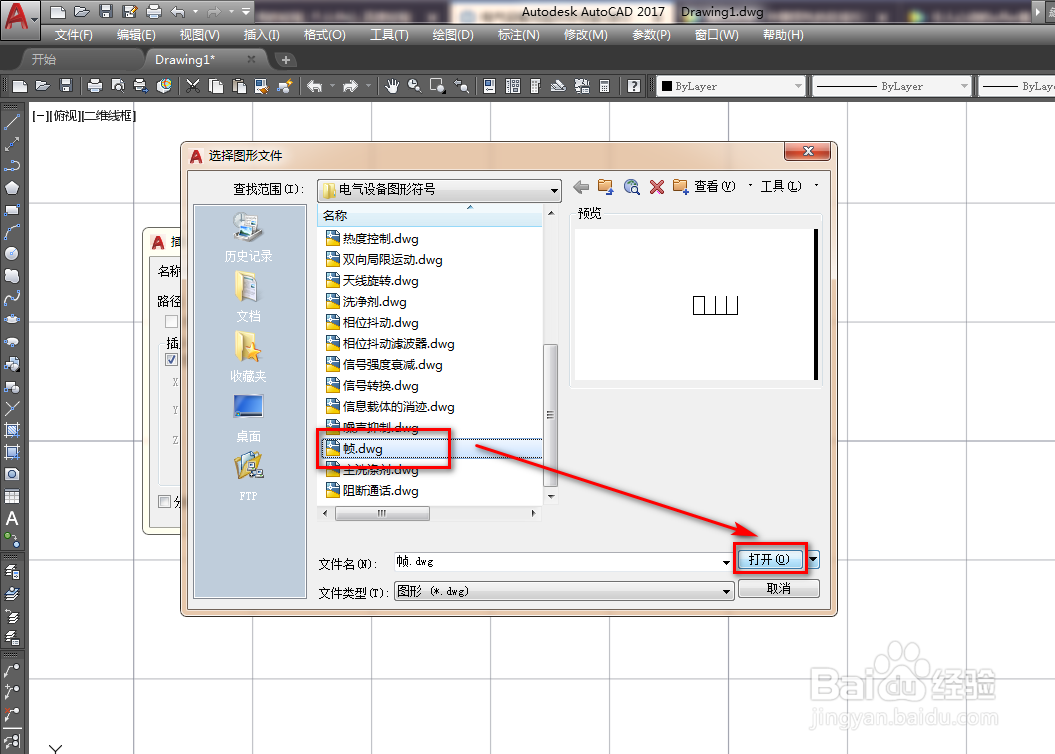1055x754 pixels.
Task: Open the 绘图(D) menu
Action: [x=453, y=35]
